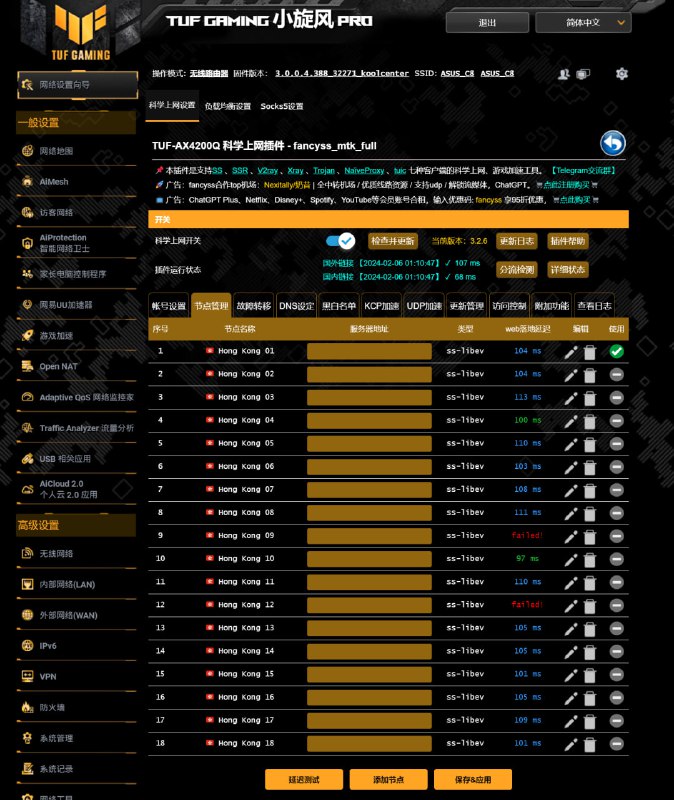Click the save & apply button

473,780
